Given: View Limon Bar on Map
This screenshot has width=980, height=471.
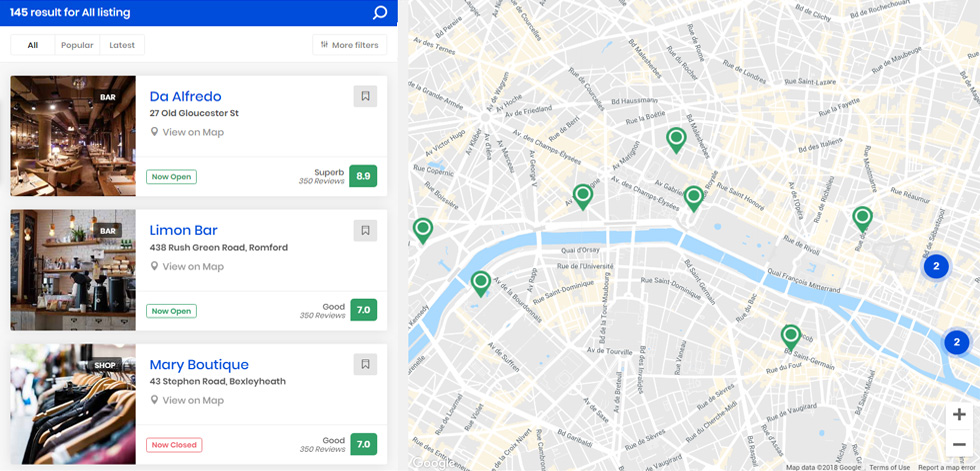Looking at the screenshot, I should pos(193,266).
